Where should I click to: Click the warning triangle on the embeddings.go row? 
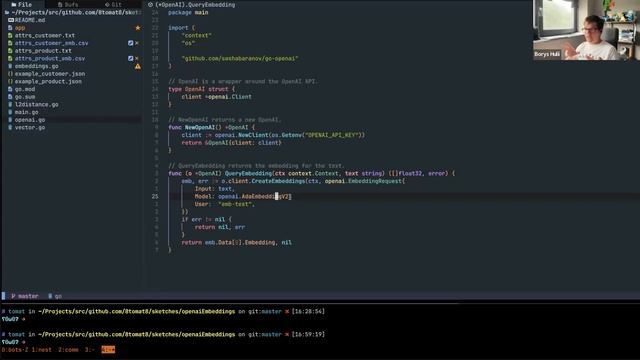pos(138,66)
